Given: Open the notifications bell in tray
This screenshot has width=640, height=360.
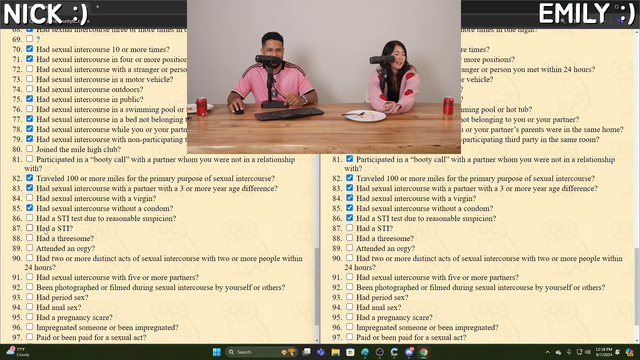Looking at the screenshot, I should [x=618, y=352].
